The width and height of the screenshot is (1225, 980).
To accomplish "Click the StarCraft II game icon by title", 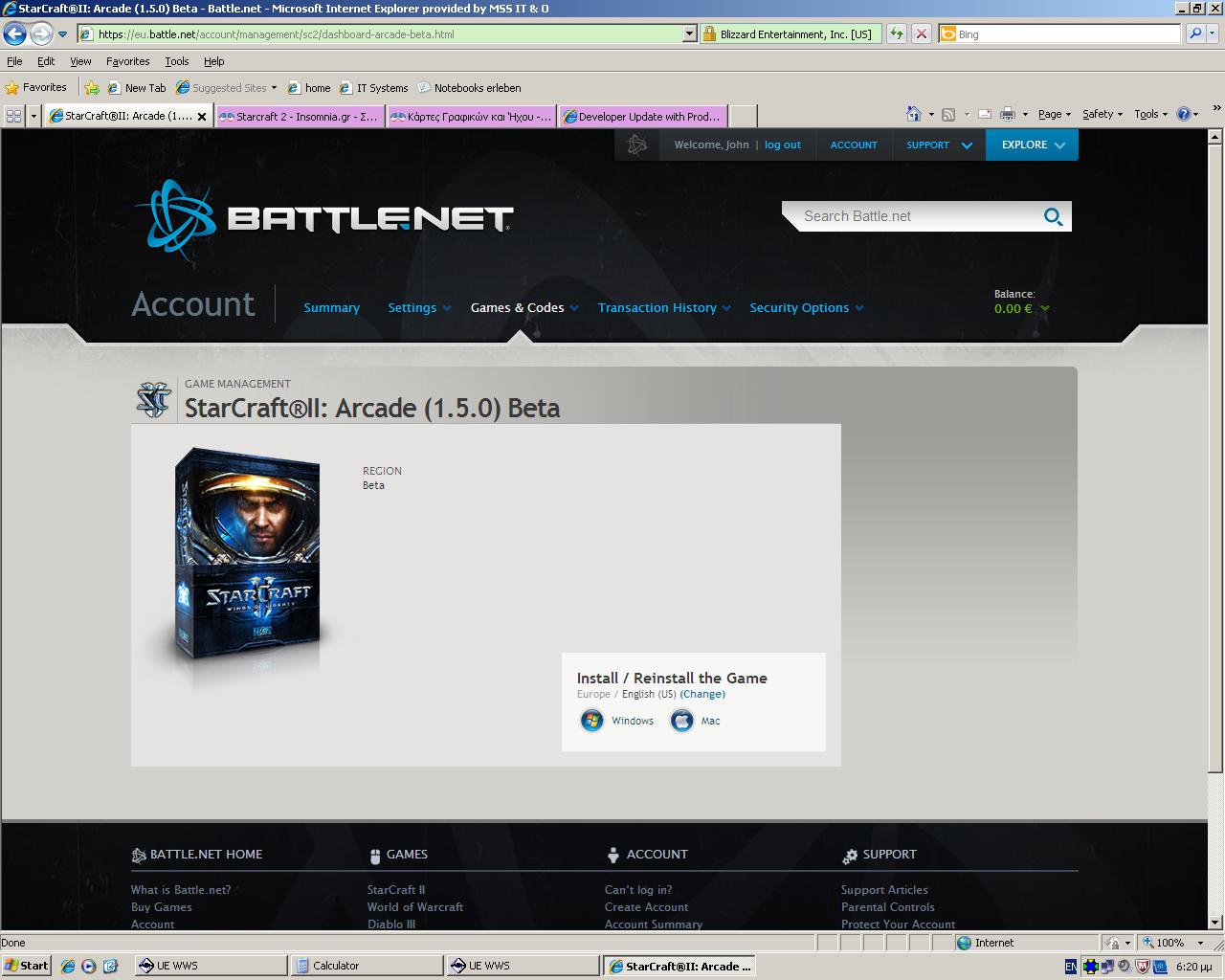I will coord(153,400).
